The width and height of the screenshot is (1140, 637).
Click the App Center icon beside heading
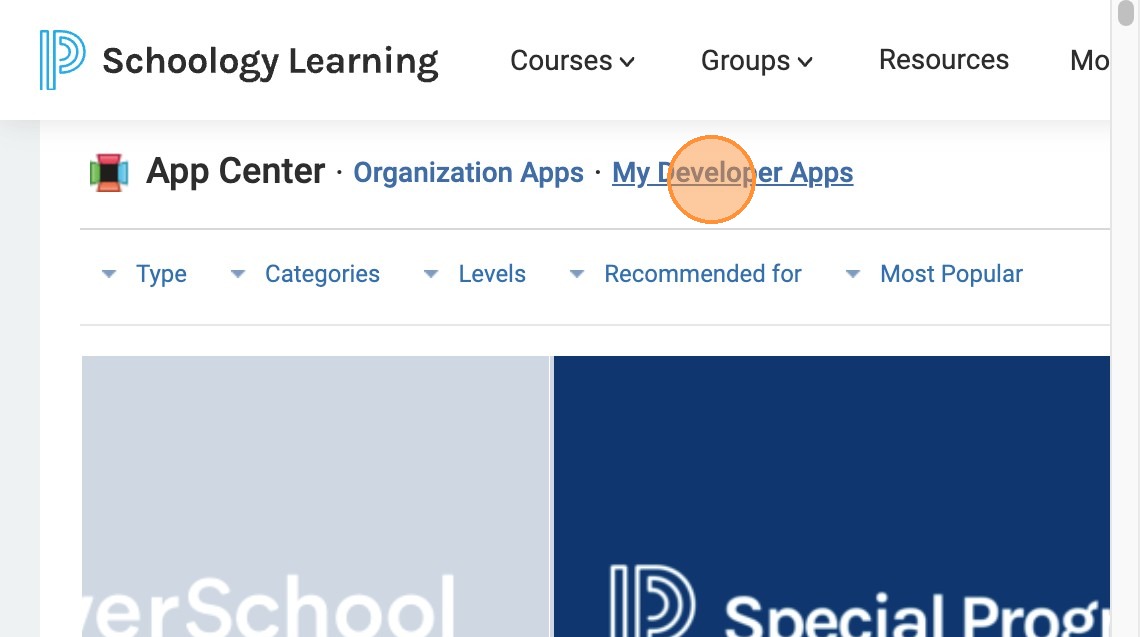(109, 173)
